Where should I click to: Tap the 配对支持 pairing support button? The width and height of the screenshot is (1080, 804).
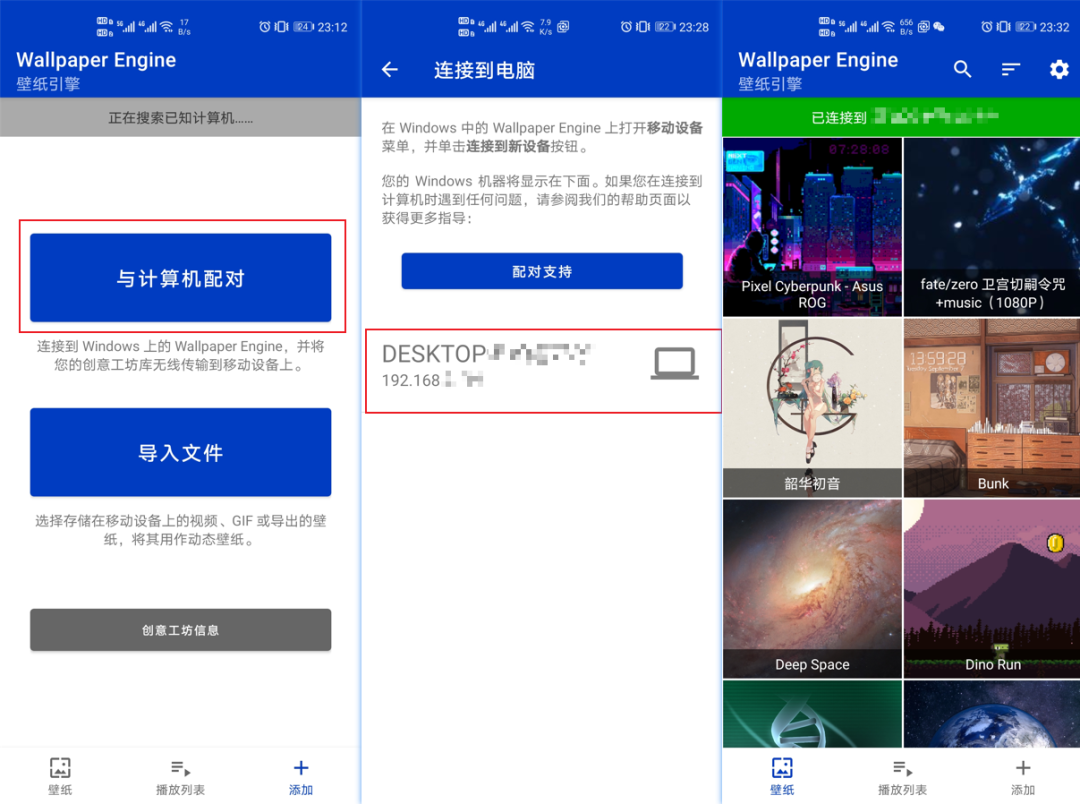(542, 271)
